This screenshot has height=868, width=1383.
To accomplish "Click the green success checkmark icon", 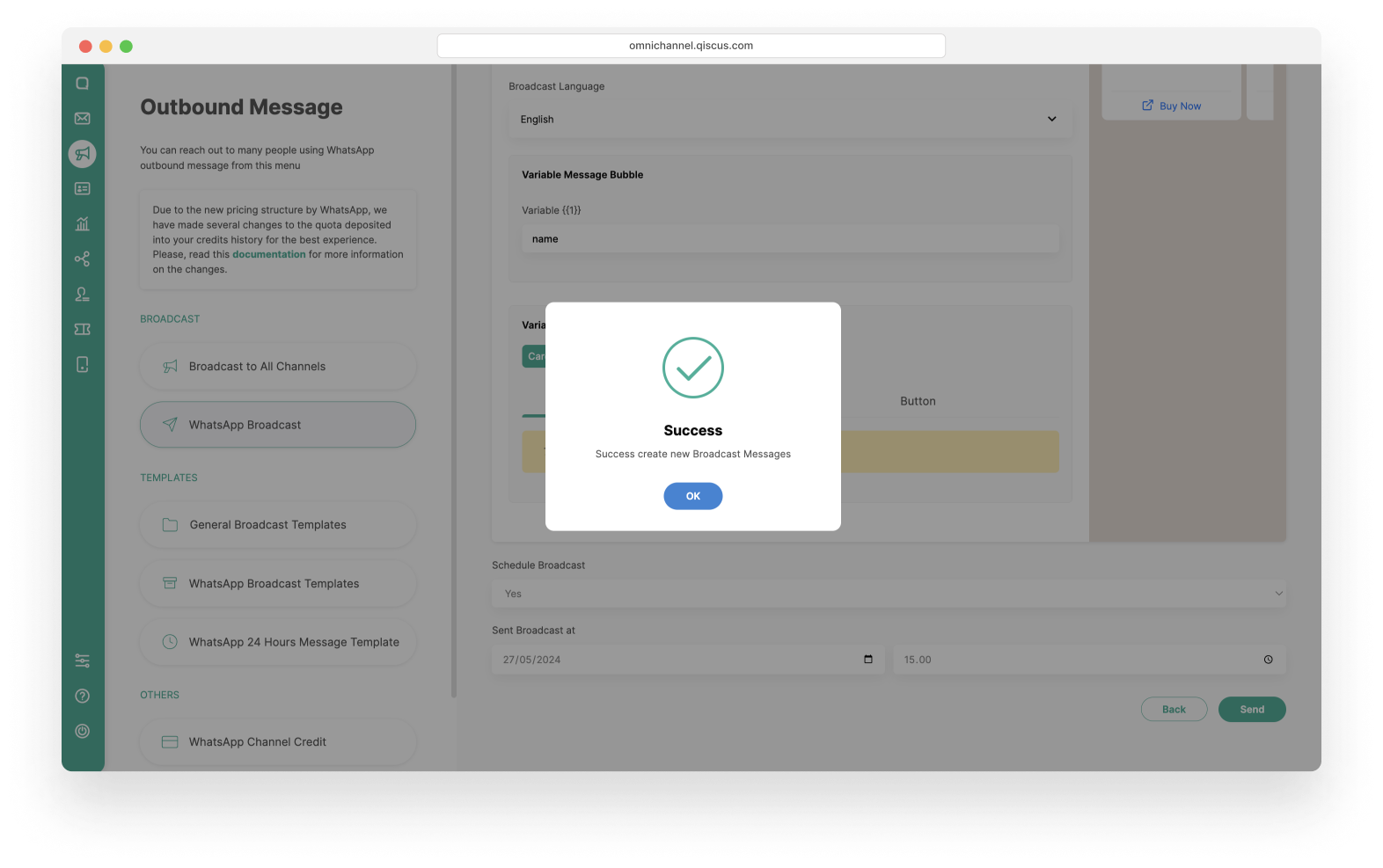I will click(x=693, y=368).
